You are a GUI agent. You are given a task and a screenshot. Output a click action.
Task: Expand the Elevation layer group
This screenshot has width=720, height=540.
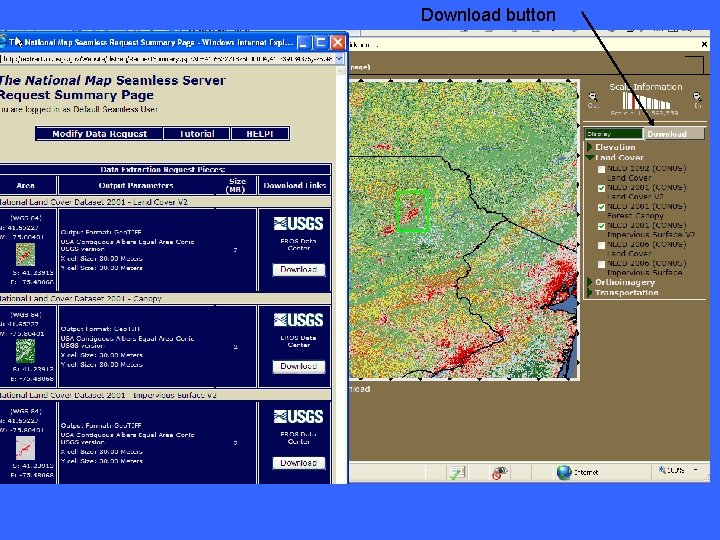click(590, 147)
